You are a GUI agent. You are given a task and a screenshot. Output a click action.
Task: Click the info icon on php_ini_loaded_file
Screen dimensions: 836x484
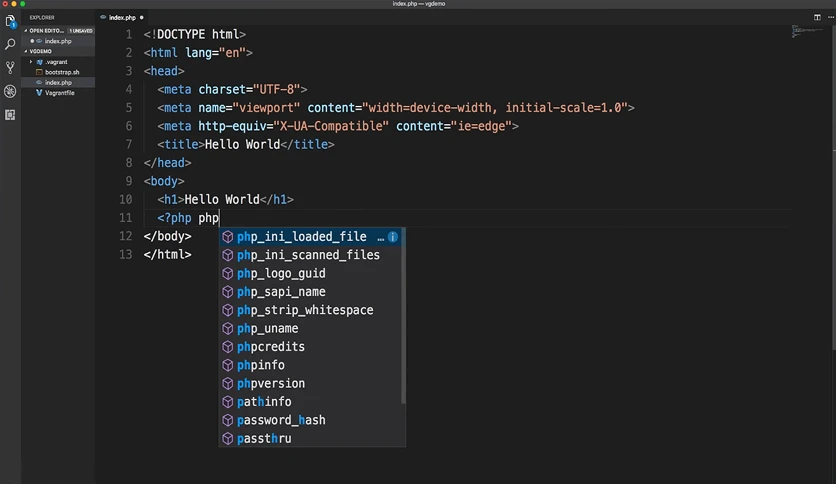pyautogui.click(x=392, y=237)
